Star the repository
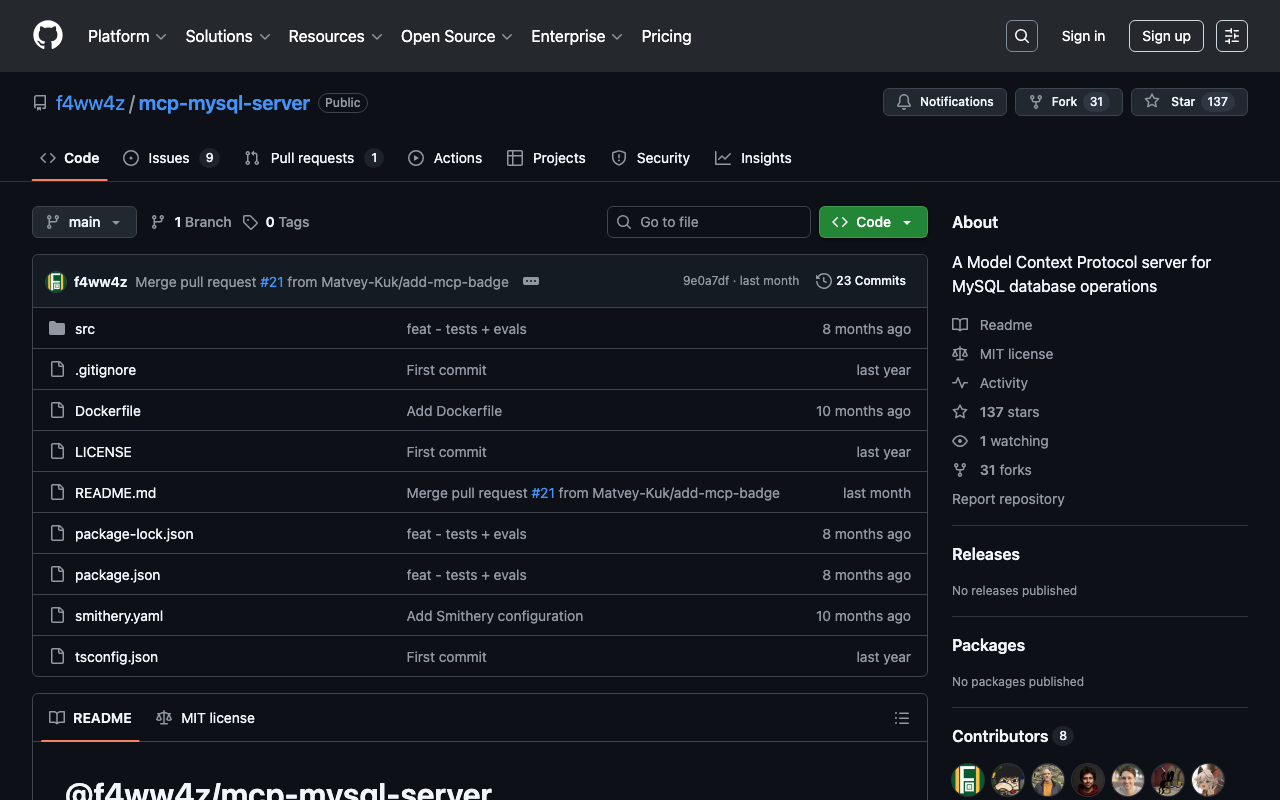 tap(1171, 102)
